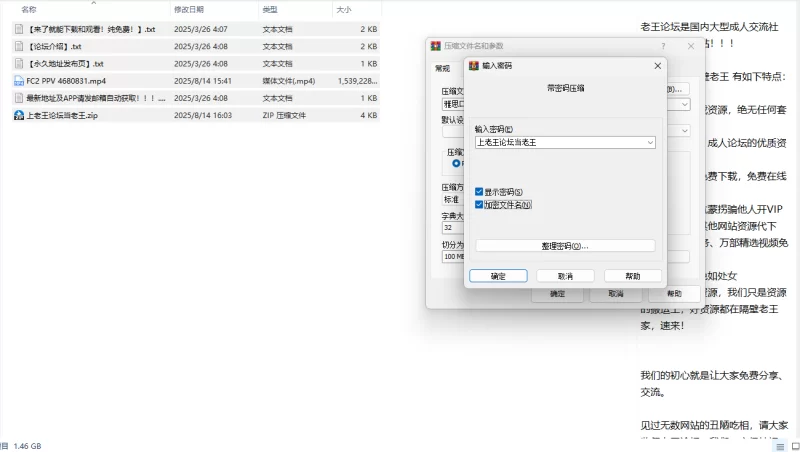Viewport: 800px width, 452px height.
Task: Click 帮助 in the 输入密码 dialog
Action: 633,276
